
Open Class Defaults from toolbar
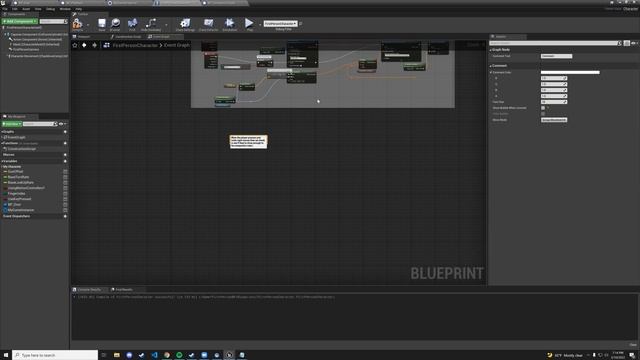pyautogui.click(x=208, y=24)
